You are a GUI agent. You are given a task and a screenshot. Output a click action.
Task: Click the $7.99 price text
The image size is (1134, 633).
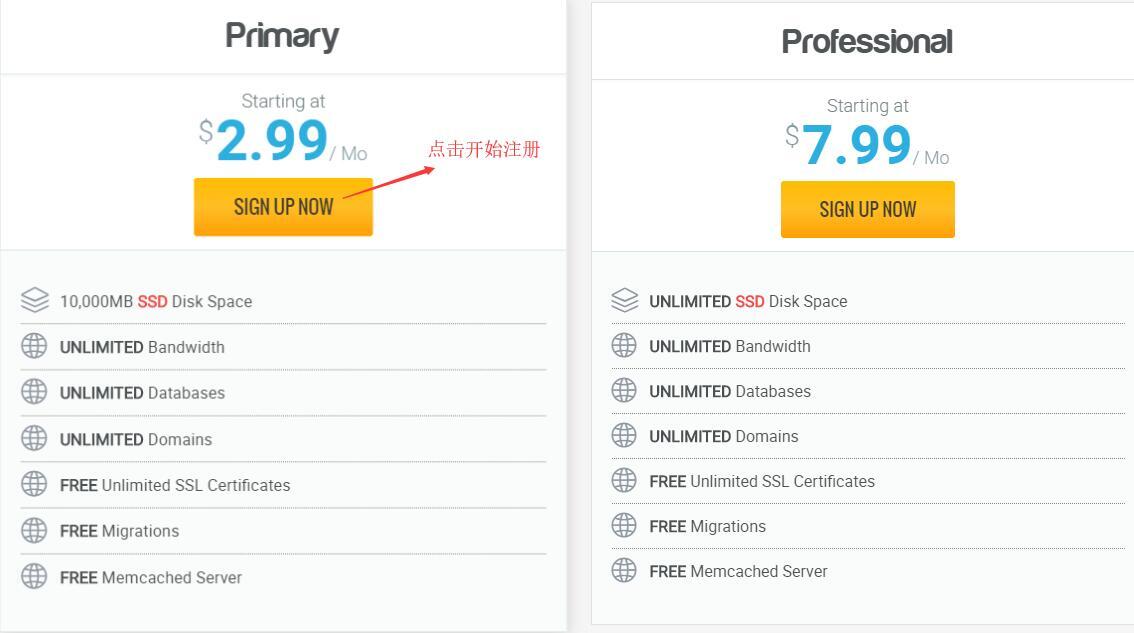pos(856,145)
